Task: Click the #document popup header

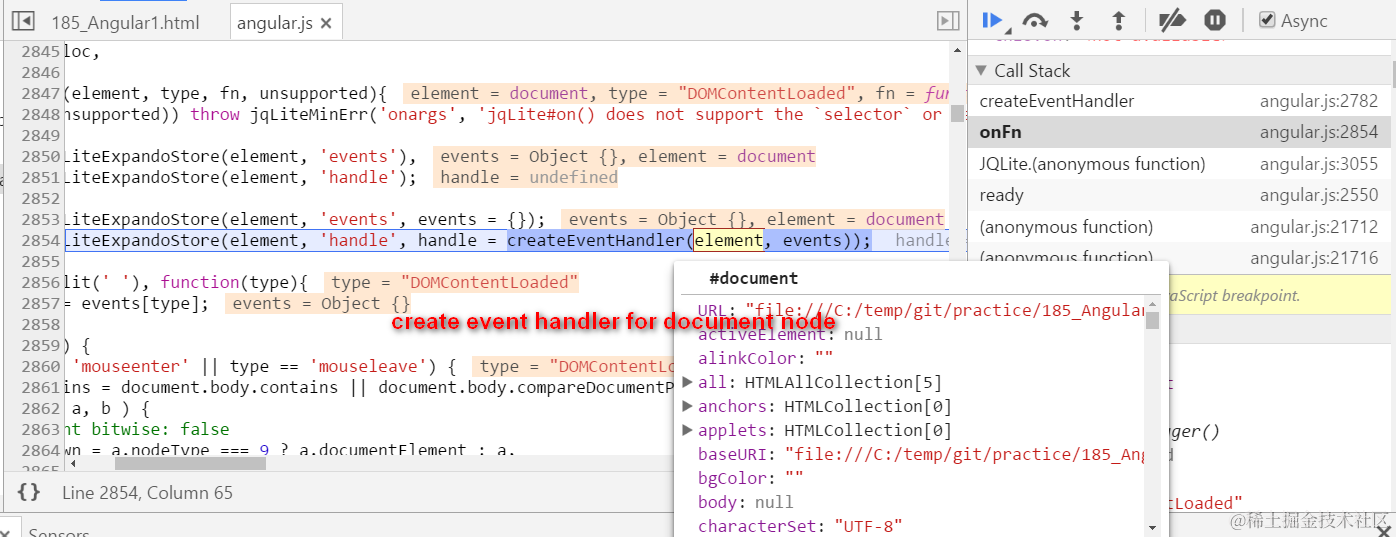Action: coord(754,278)
